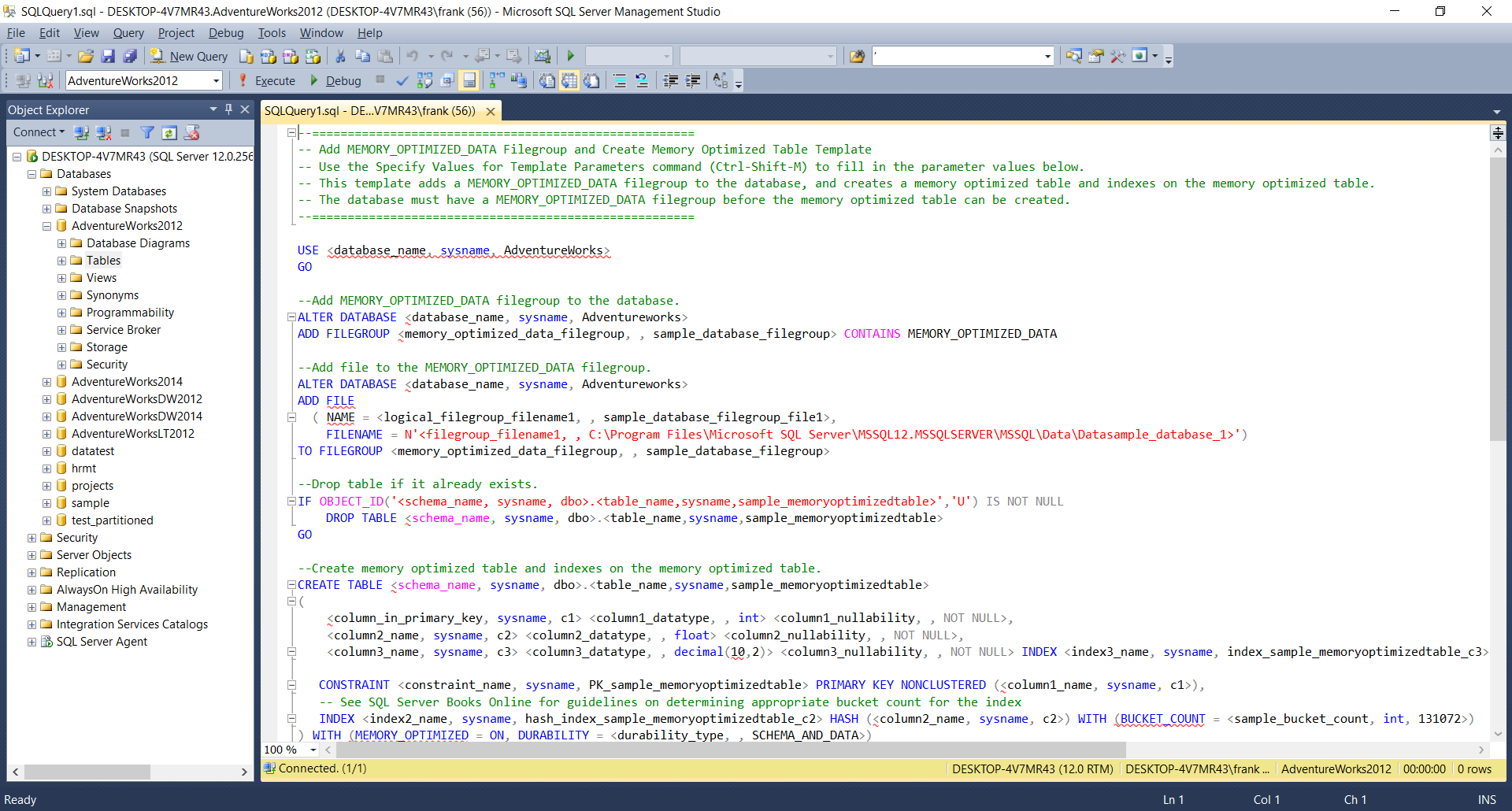Toggle Include Actual Execution Plan
The image size is (1512, 811).
(x=496, y=80)
